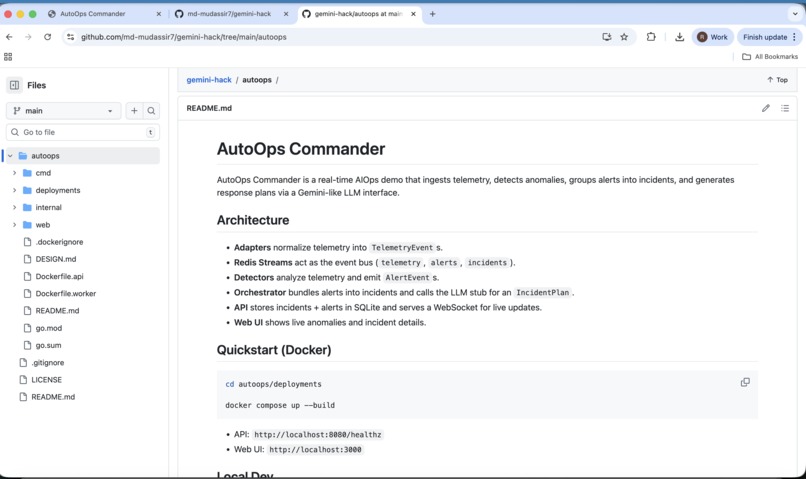Image resolution: width=806 pixels, height=479 pixels.
Task: Open site information icon in address bar
Action: [x=70, y=37]
